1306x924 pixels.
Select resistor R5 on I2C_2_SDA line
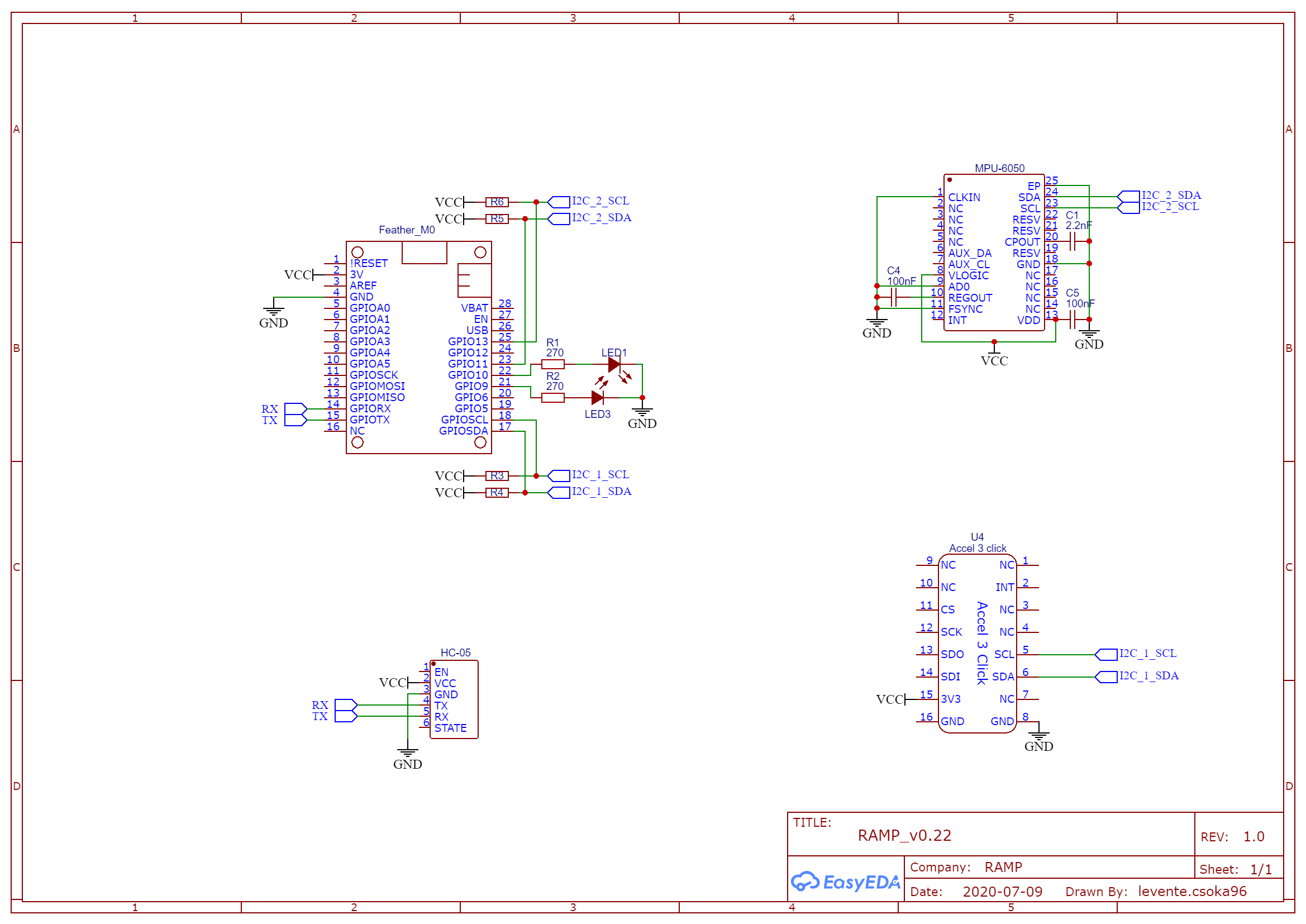497,219
